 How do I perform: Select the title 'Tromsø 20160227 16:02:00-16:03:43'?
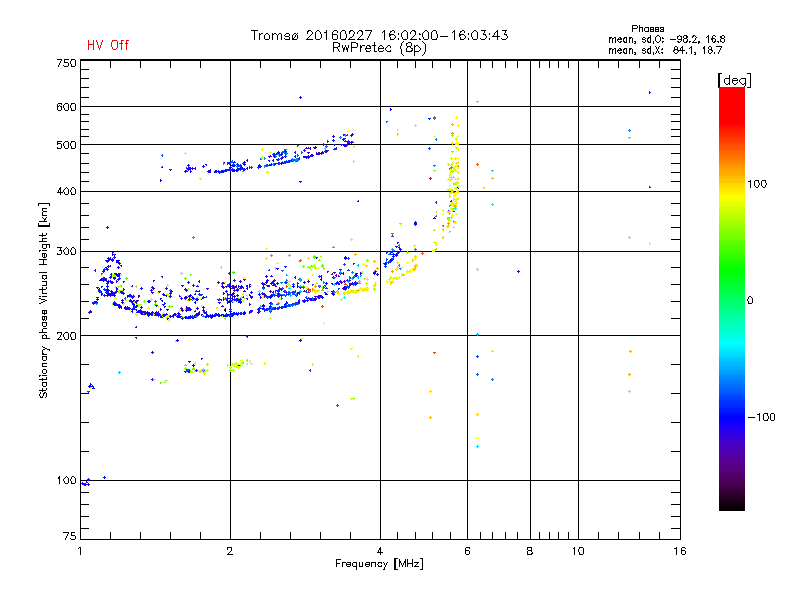click(x=379, y=35)
